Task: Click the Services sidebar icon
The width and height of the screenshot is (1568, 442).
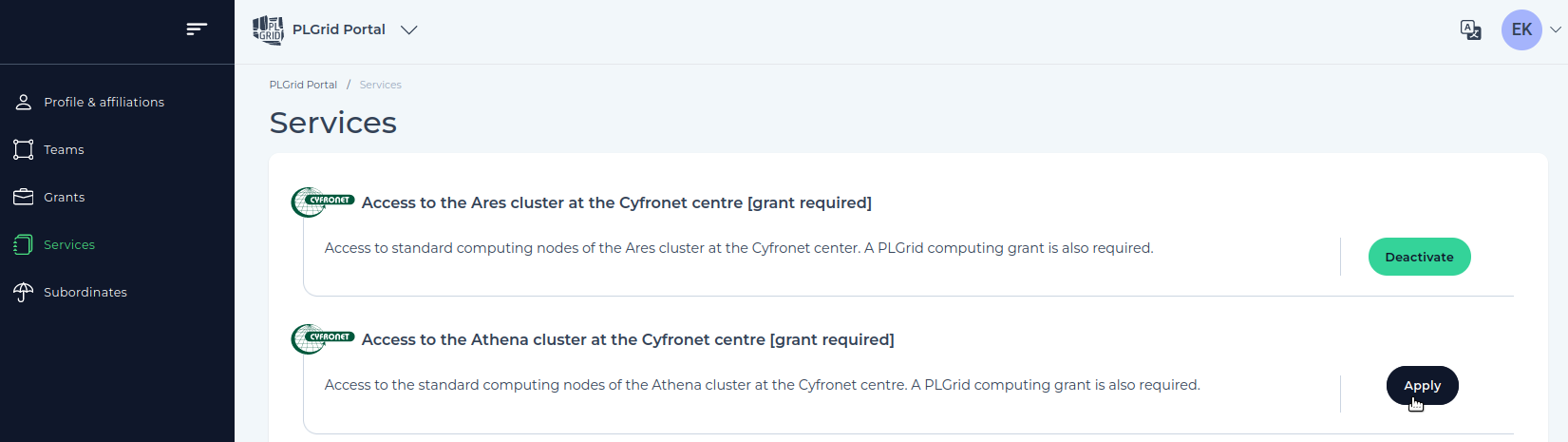Action: 24,244
